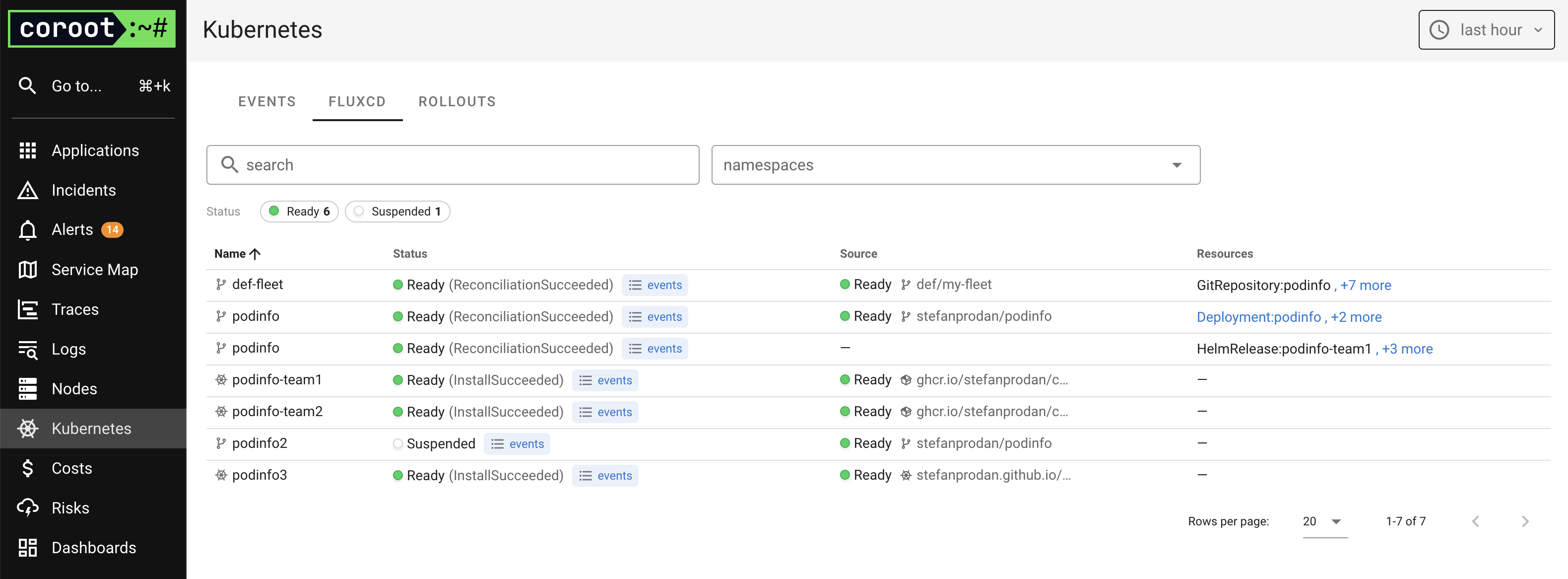Viewport: 1568px width, 579px height.
Task: Click stefanprodan.github.io/… source text
Action: [x=993, y=475]
